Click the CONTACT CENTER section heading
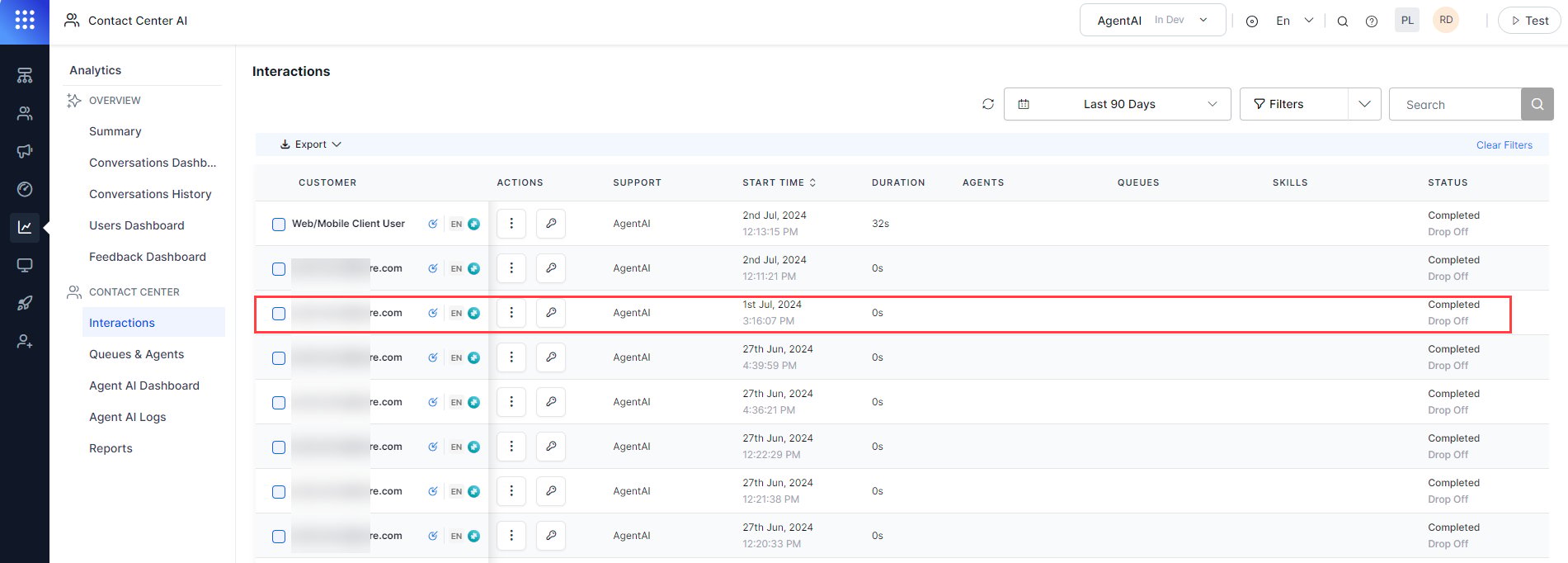 tap(134, 292)
